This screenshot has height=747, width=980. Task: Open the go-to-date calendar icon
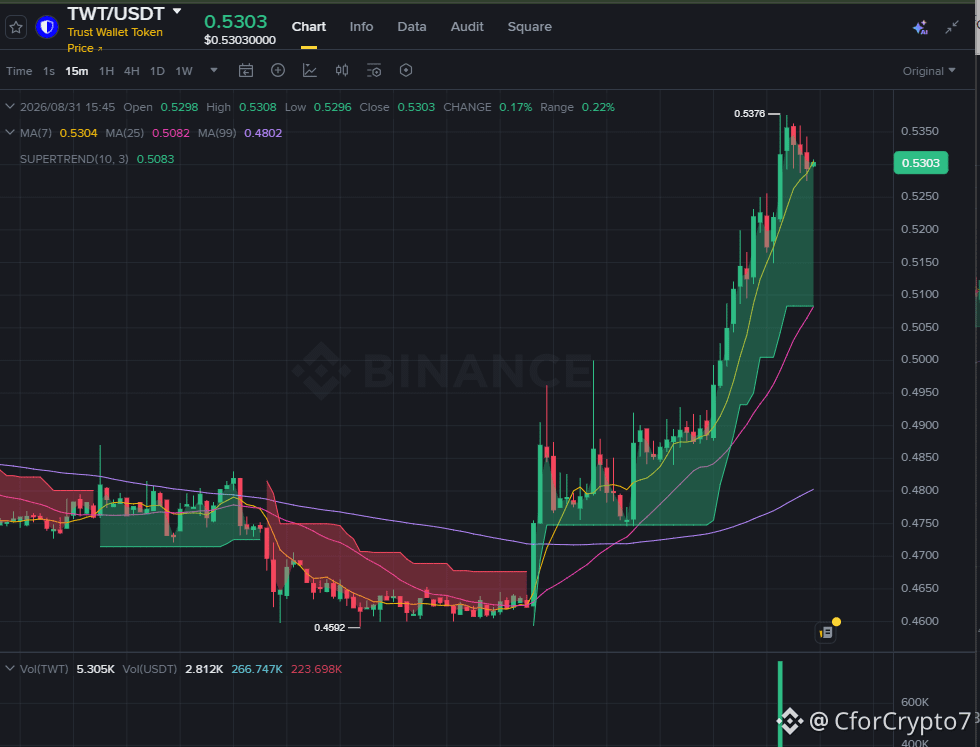click(246, 71)
